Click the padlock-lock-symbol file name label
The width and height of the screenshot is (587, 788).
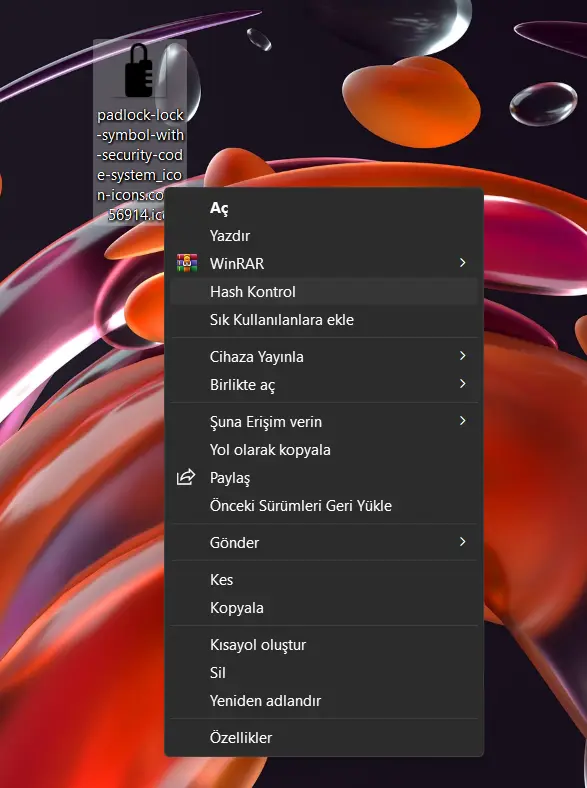pyautogui.click(x=140, y=165)
